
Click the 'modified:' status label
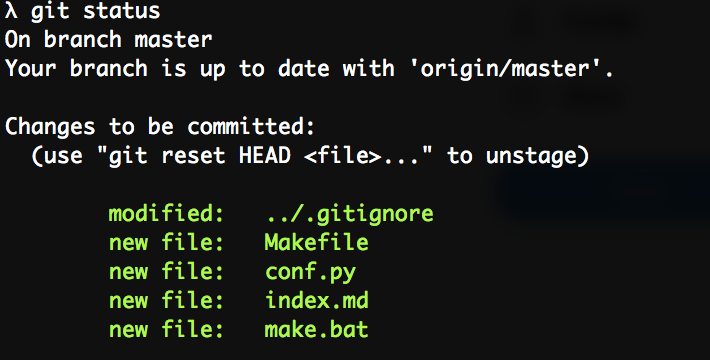(167, 214)
